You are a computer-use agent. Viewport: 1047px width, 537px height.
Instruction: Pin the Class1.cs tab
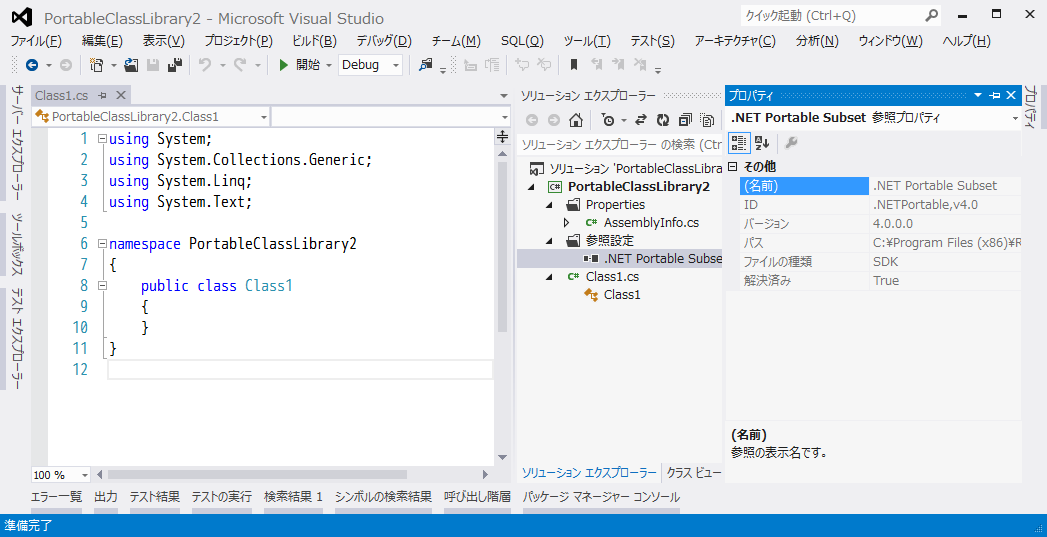click(102, 96)
